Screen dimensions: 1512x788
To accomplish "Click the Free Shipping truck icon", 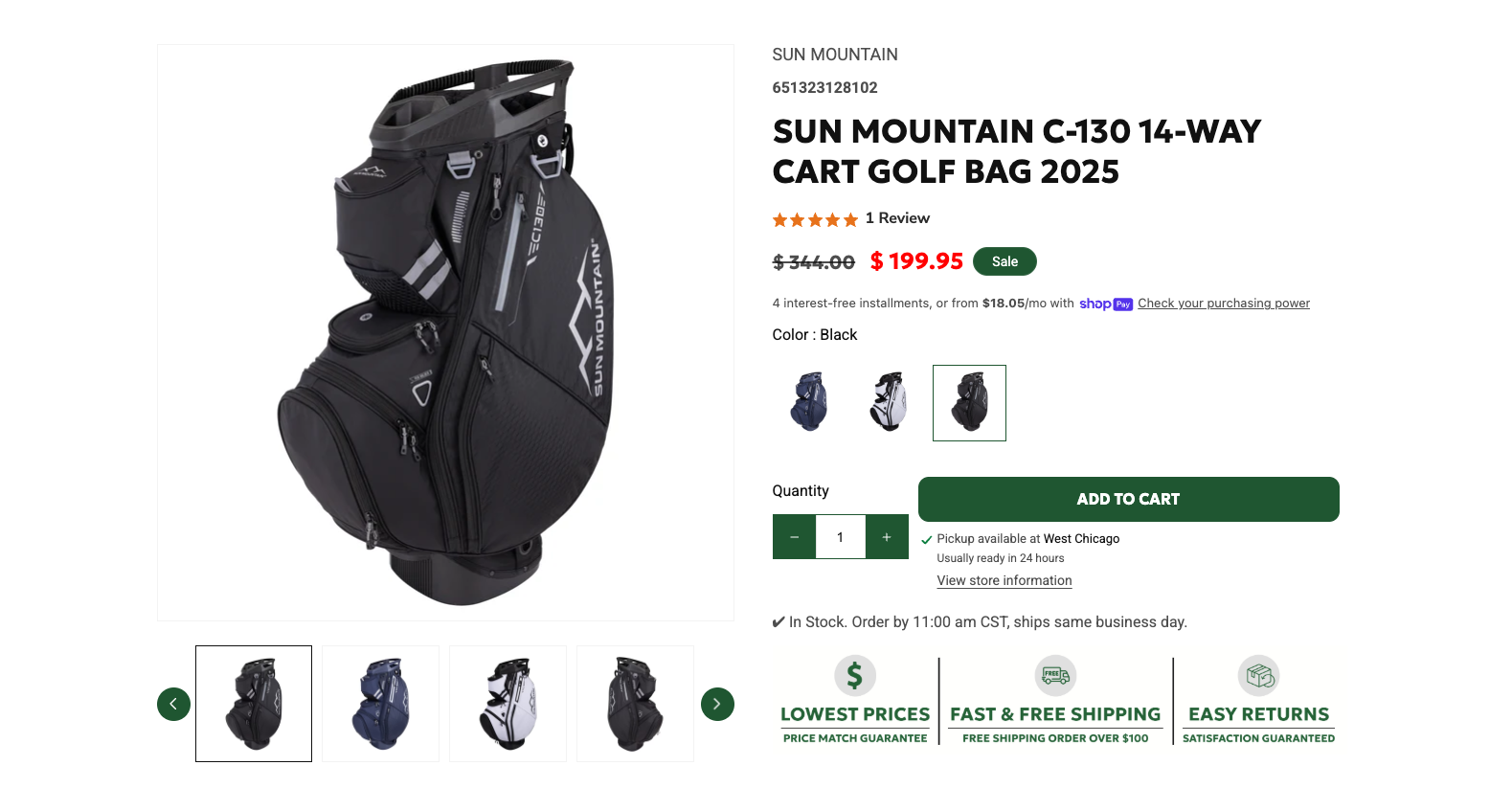I will point(1055,675).
